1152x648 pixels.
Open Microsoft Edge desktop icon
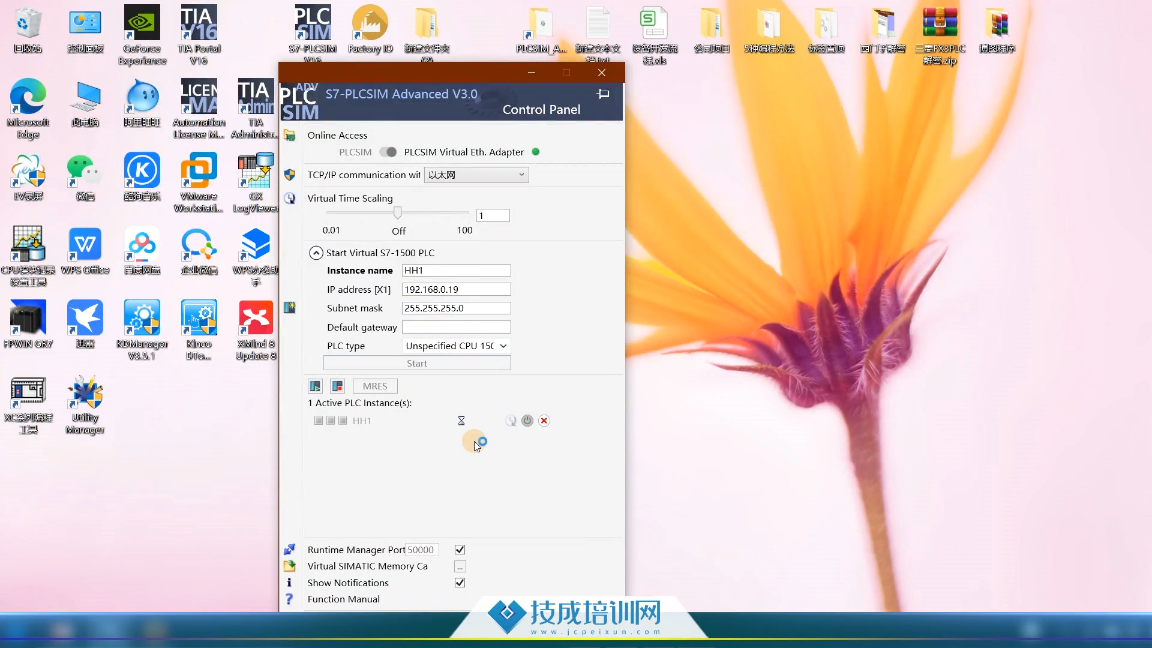28,108
